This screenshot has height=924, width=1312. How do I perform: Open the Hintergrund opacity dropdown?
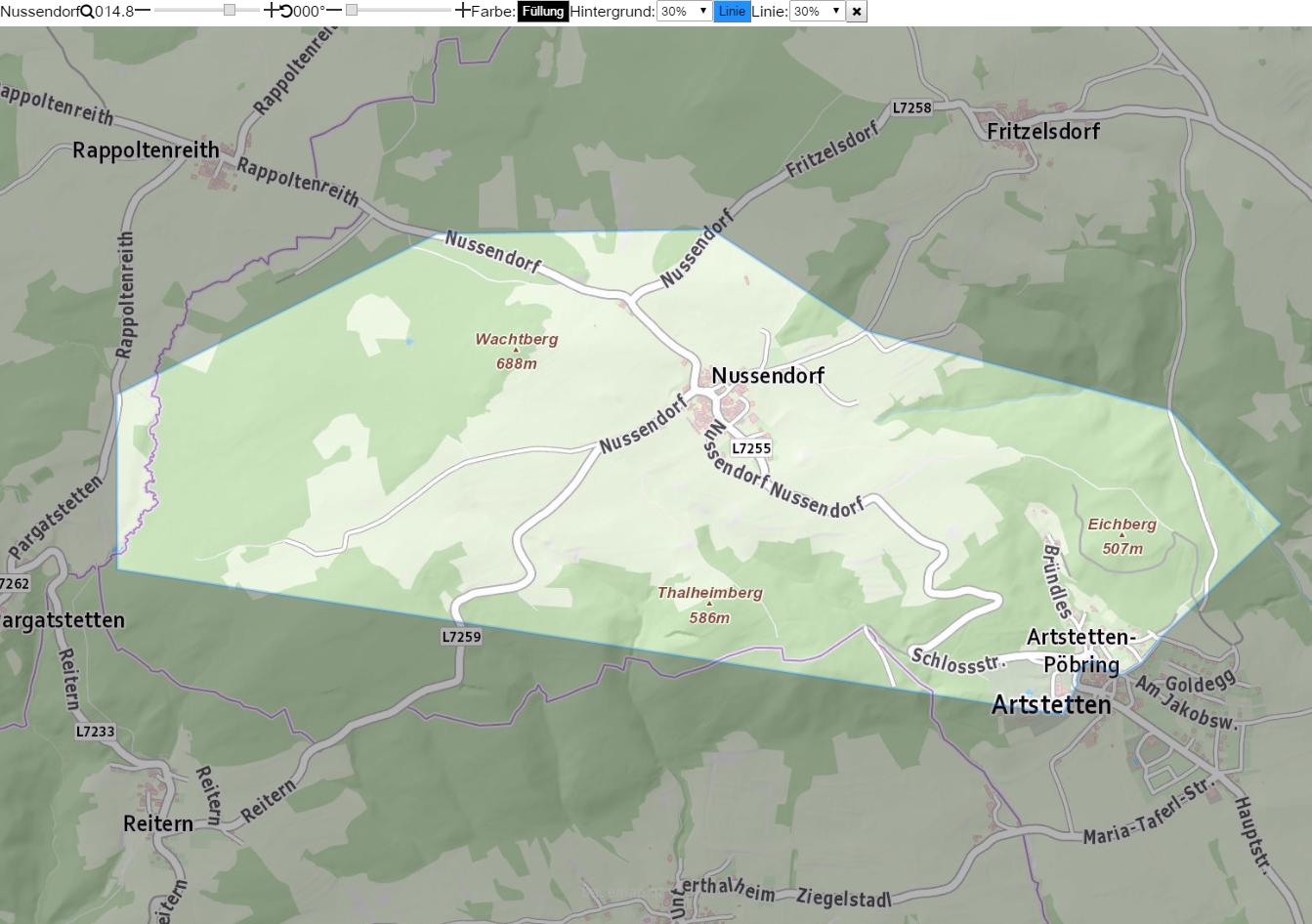pos(684,12)
